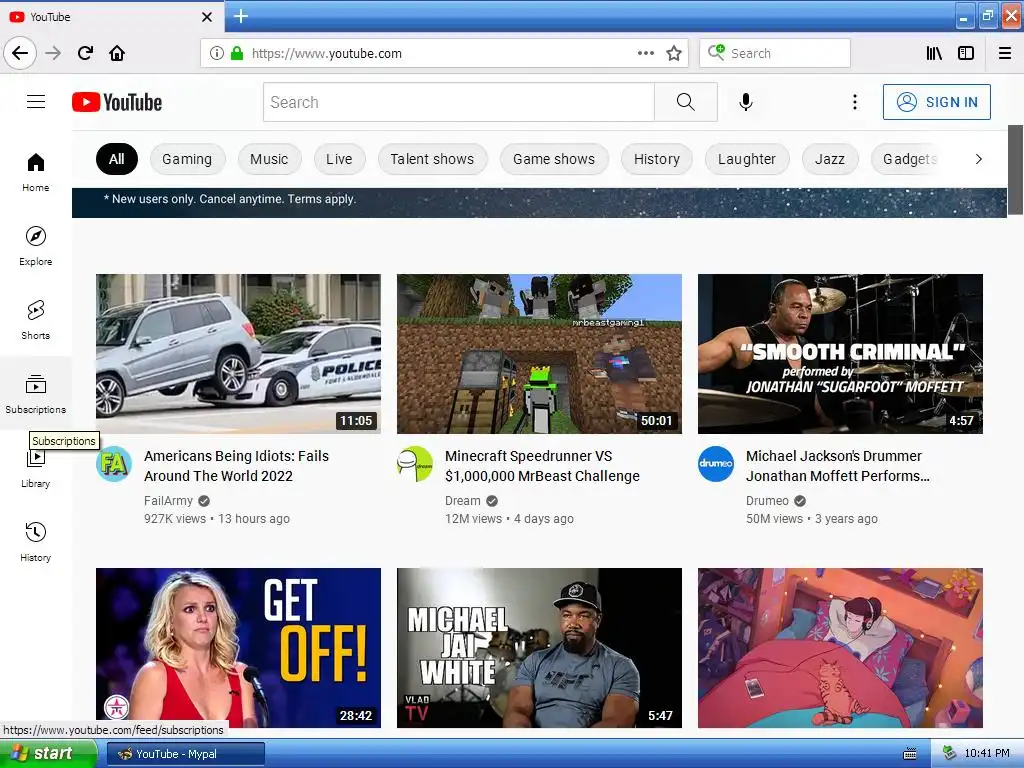Open page actions three-dot menu in address bar

coord(646,53)
